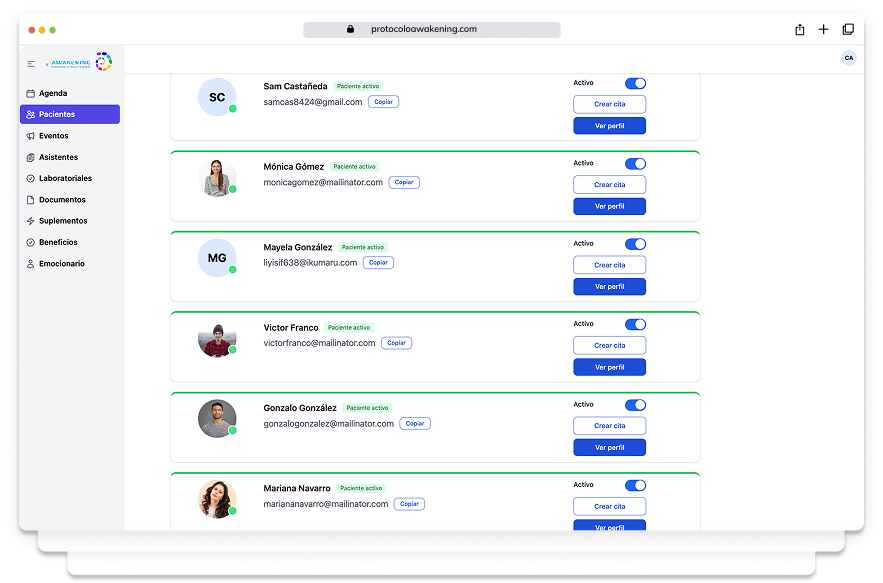The height and width of the screenshot is (583, 883).
Task: Click the Asistentes sidebar icon
Action: pos(31,157)
